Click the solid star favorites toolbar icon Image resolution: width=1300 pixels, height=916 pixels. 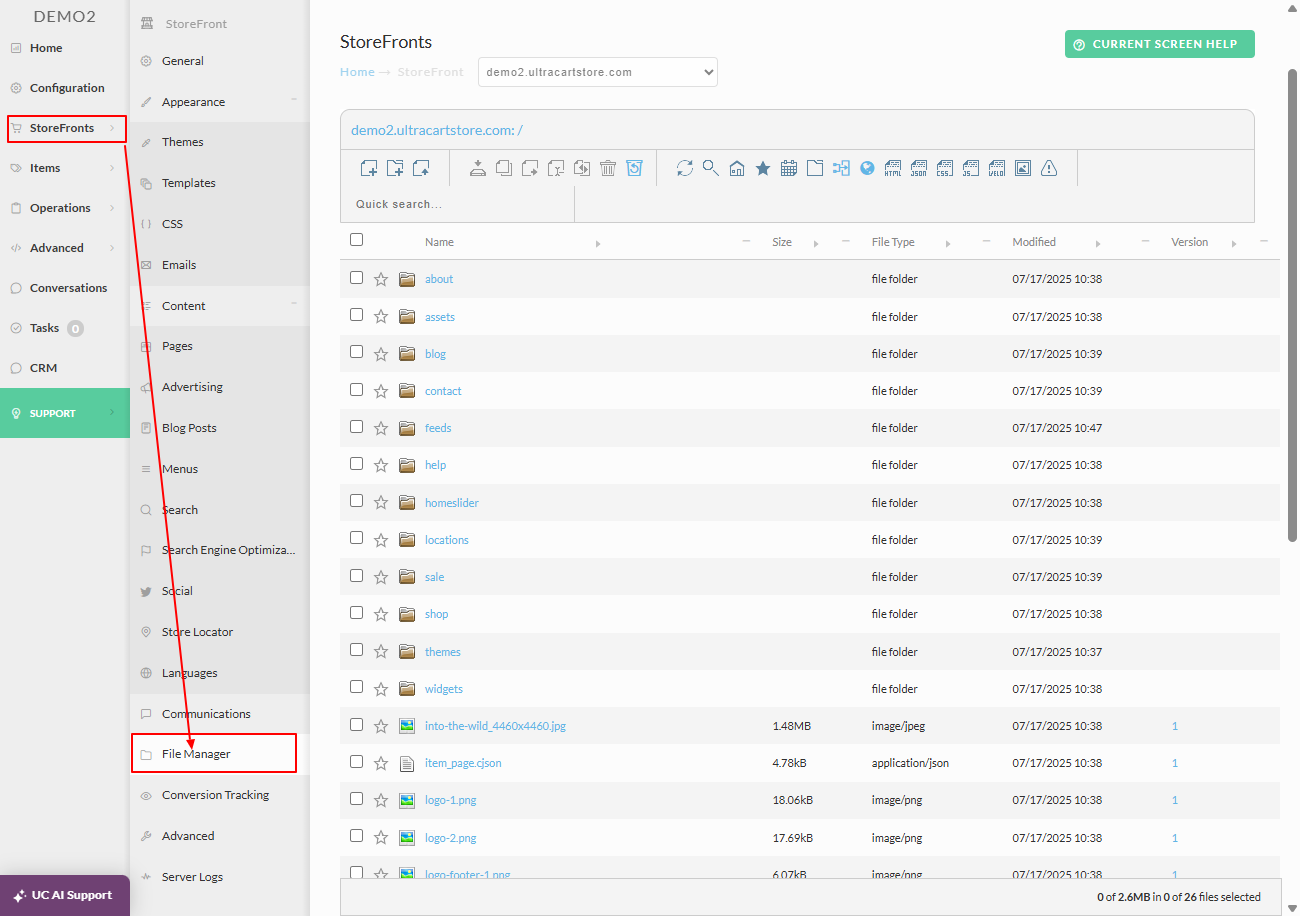tap(763, 168)
